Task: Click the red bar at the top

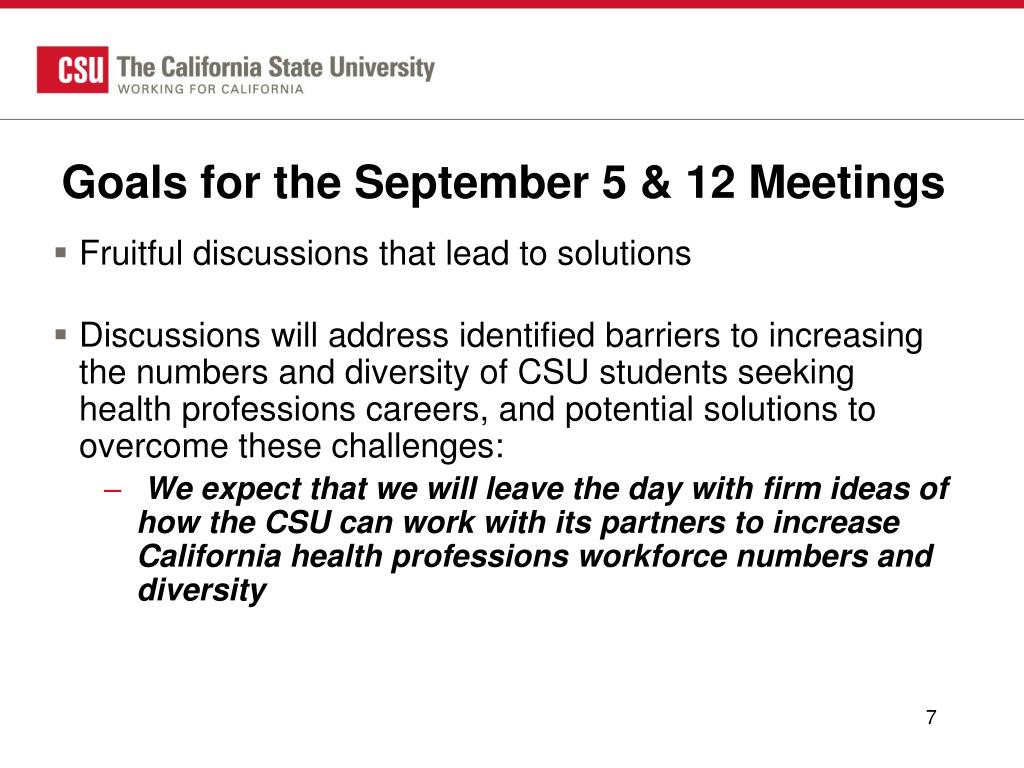Action: [512, 4]
